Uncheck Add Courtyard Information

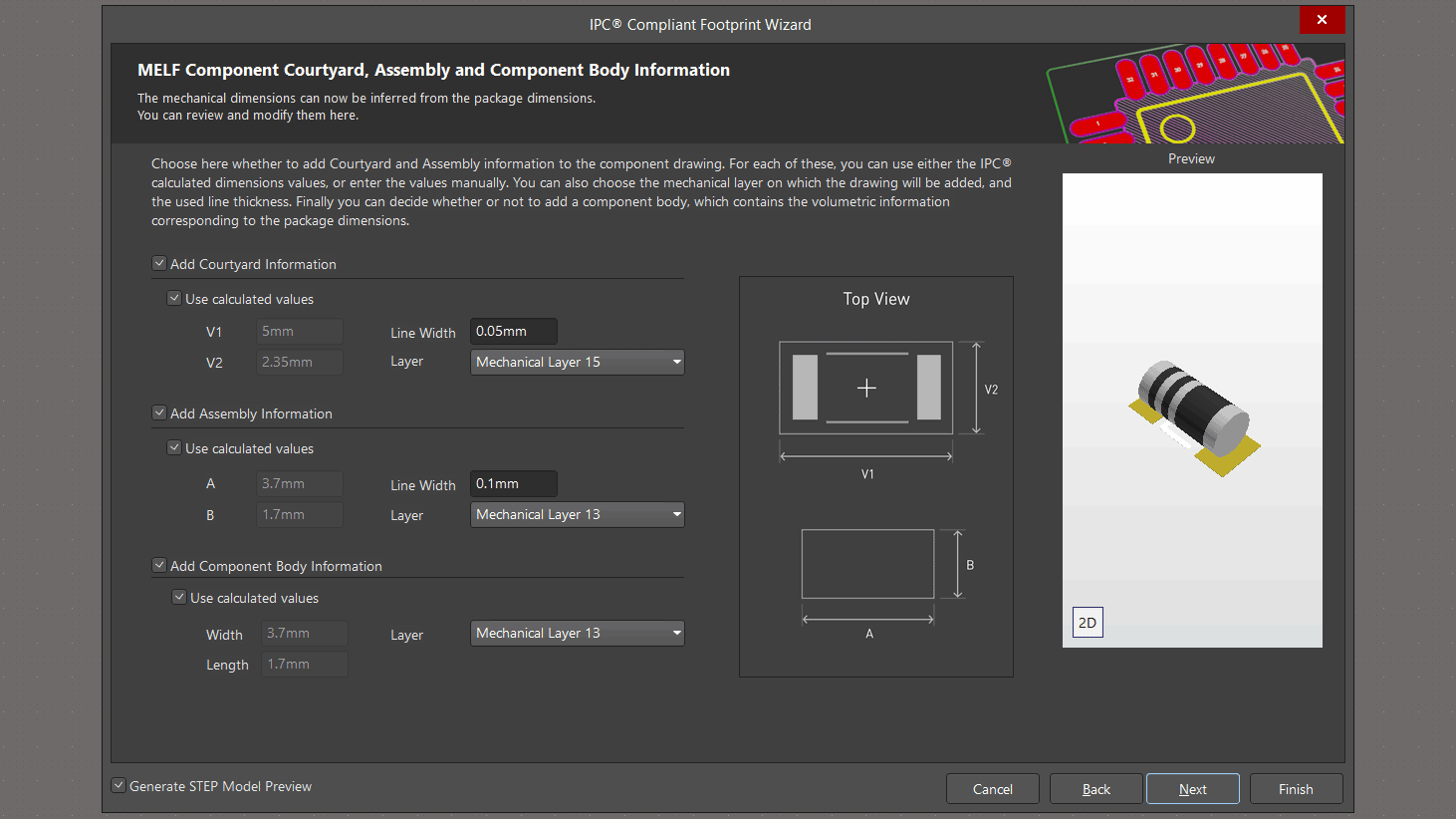(159, 264)
